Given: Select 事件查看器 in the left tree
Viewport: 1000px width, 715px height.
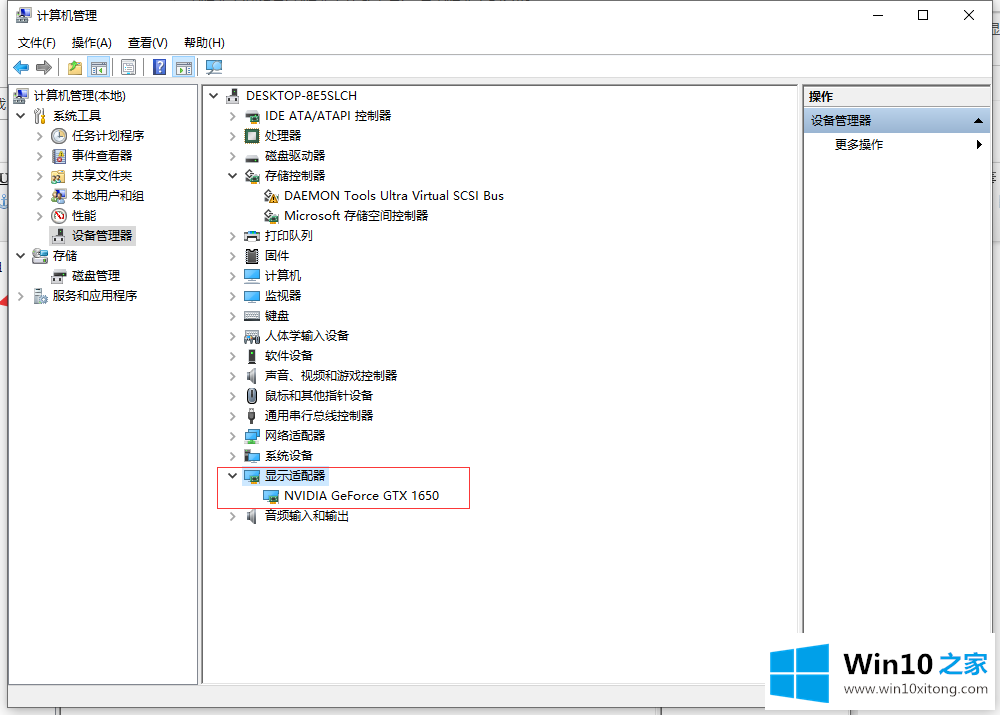Looking at the screenshot, I should click(102, 156).
